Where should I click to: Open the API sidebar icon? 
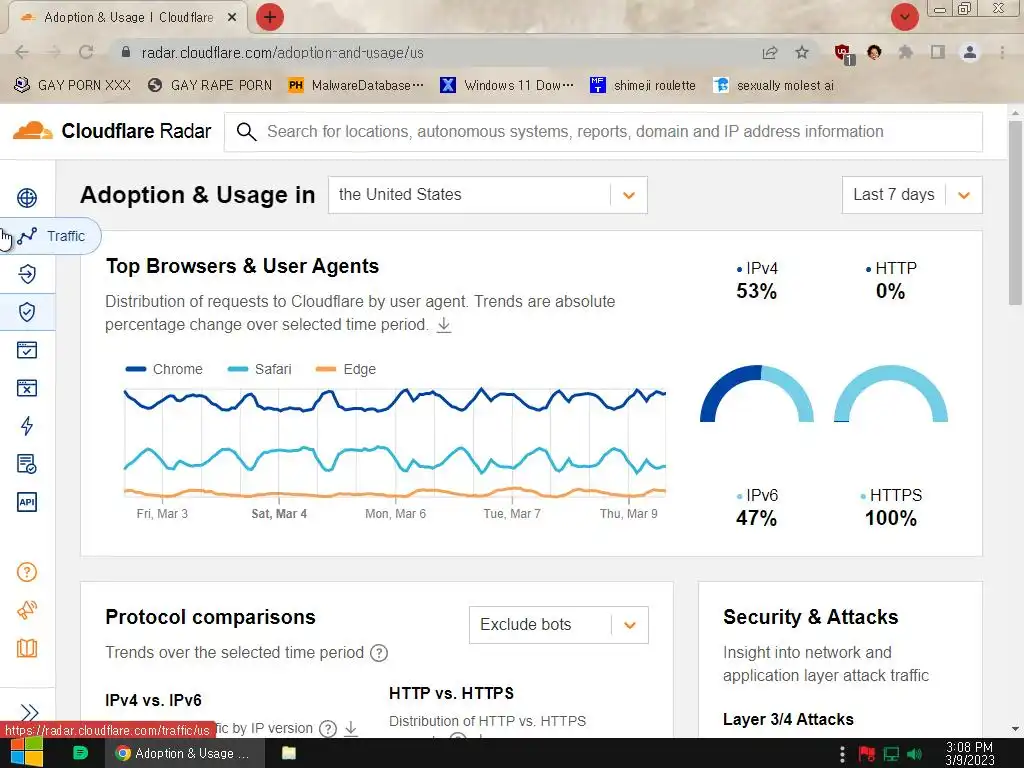point(27,502)
